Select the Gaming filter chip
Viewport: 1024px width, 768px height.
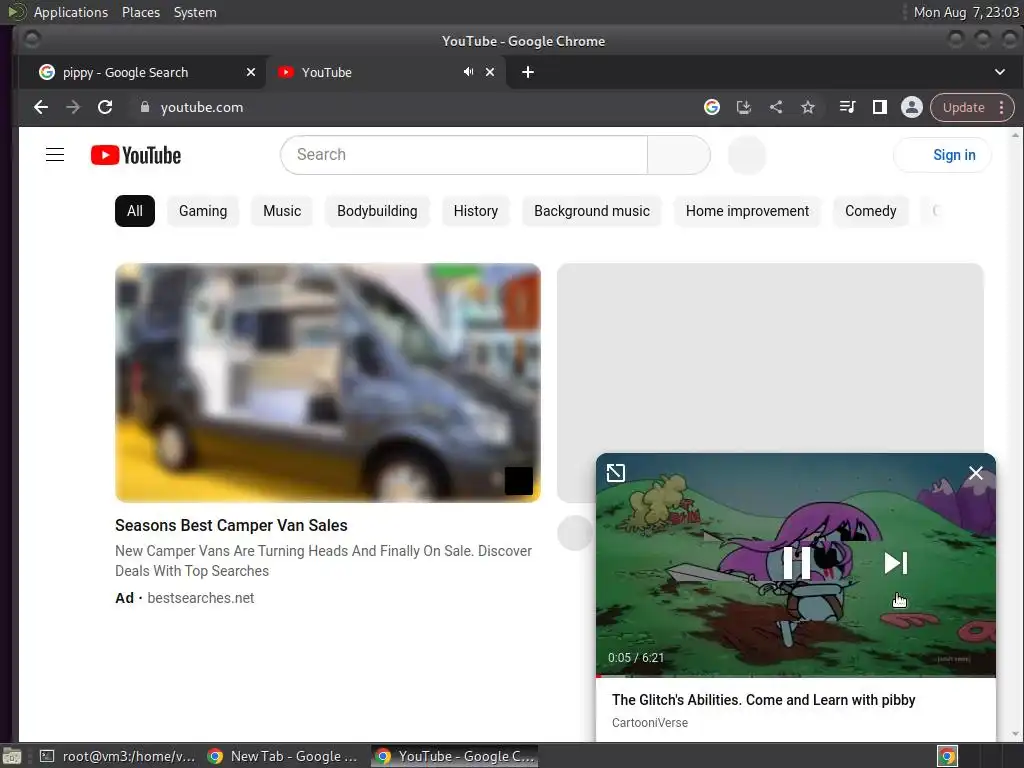203,211
